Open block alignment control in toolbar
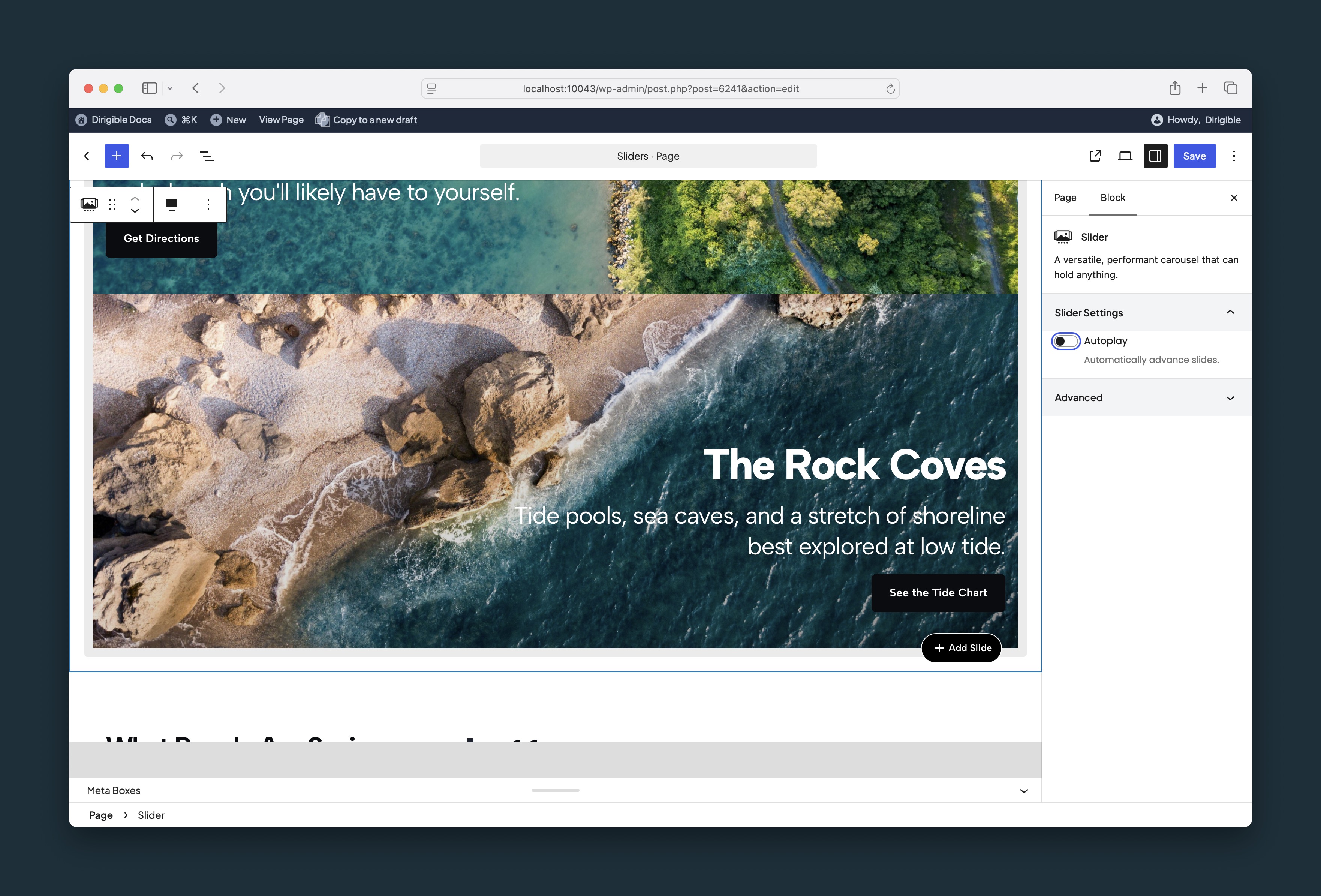Image resolution: width=1321 pixels, height=896 pixels. tap(172, 204)
